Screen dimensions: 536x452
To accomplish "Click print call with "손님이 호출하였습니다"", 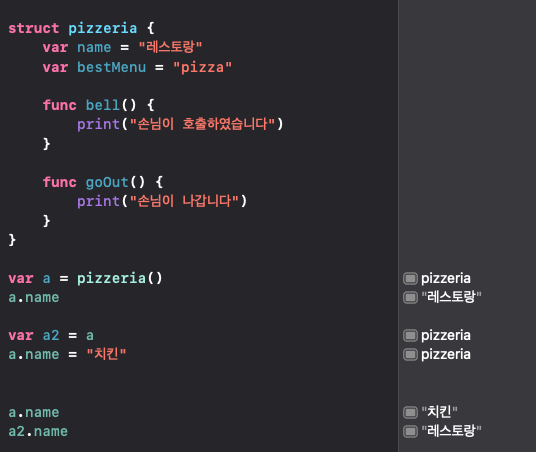I will [x=180, y=124].
